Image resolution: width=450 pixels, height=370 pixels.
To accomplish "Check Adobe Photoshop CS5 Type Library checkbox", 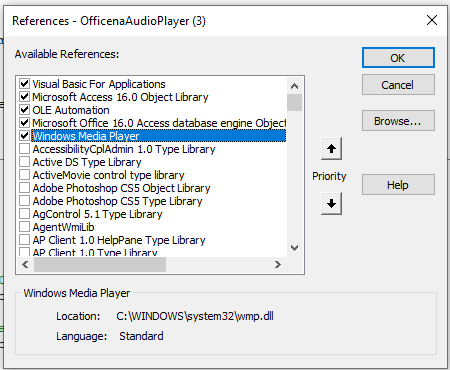I will [x=24, y=201].
